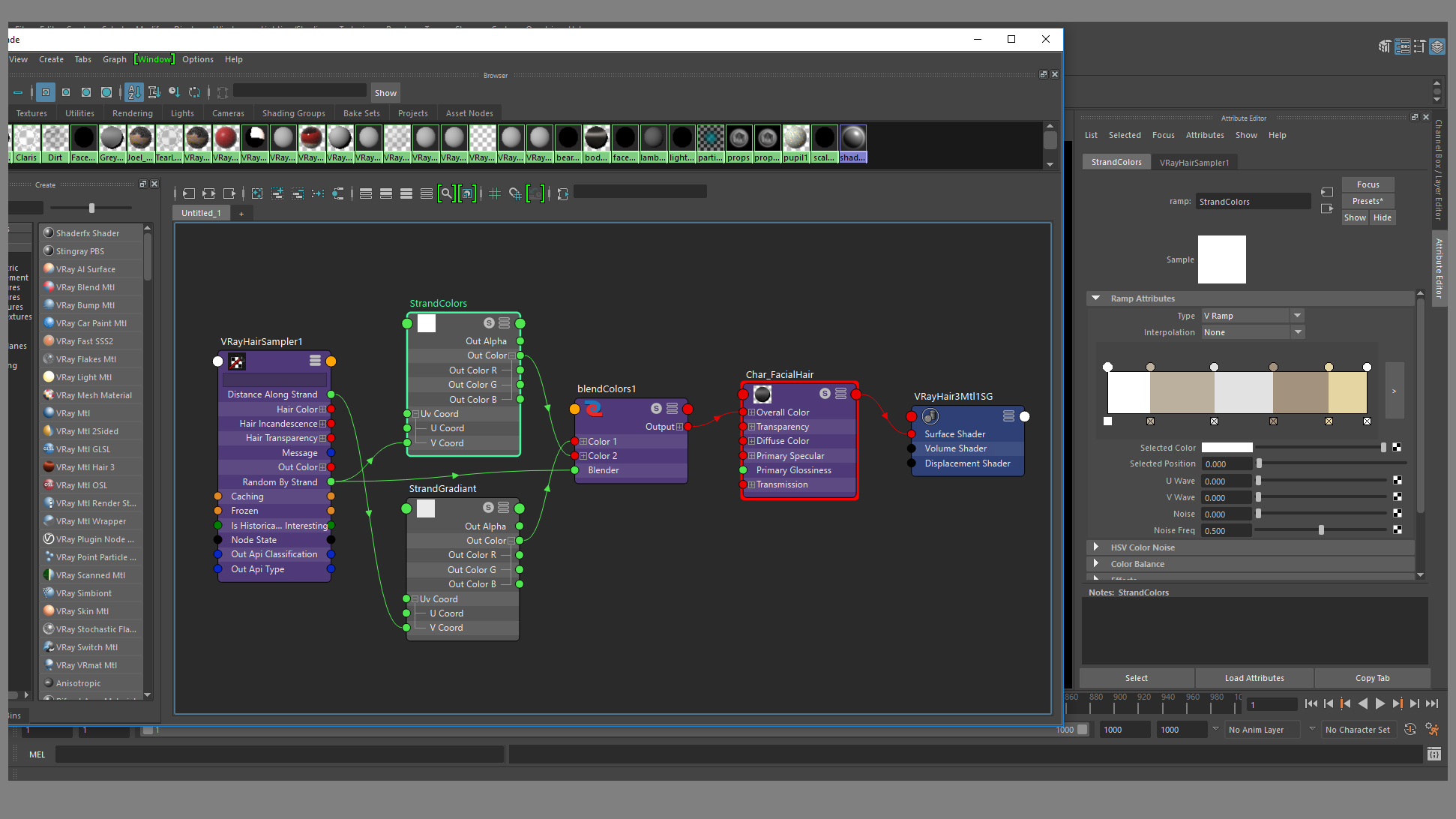The image size is (1456, 819).
Task: Click reverse sort order icon in Browser
Action: tap(194, 92)
